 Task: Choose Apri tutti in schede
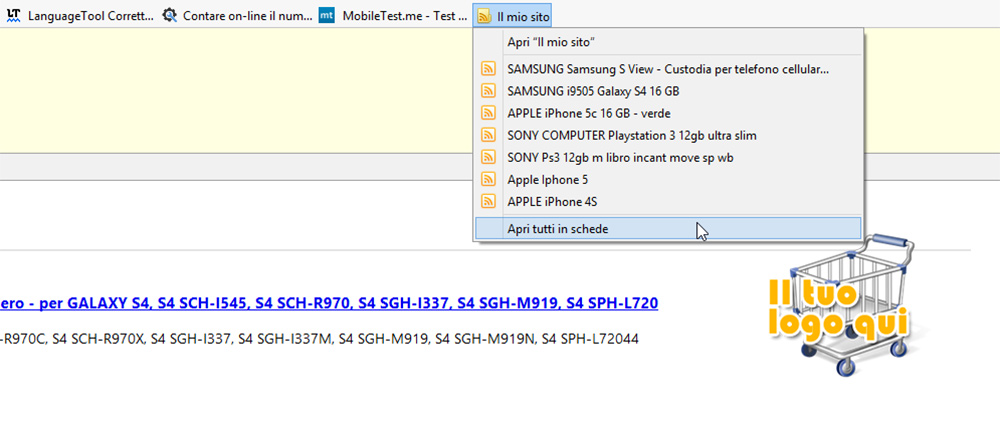(668, 229)
